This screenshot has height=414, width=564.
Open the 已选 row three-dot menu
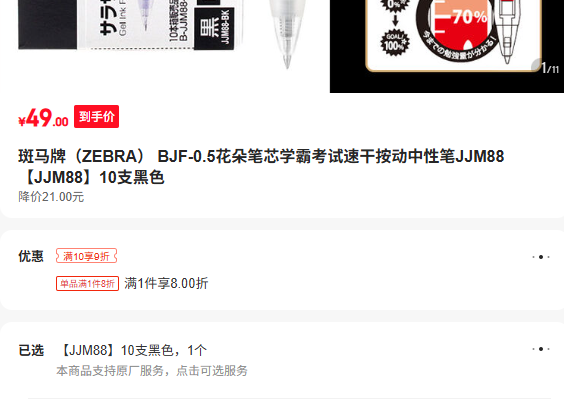click(541, 349)
